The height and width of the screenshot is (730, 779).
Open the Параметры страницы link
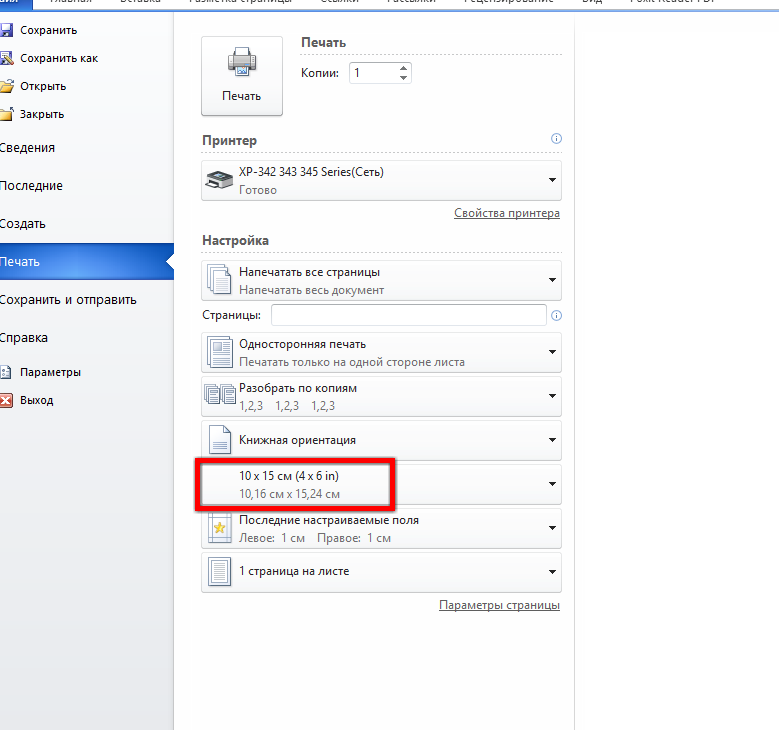coord(499,605)
